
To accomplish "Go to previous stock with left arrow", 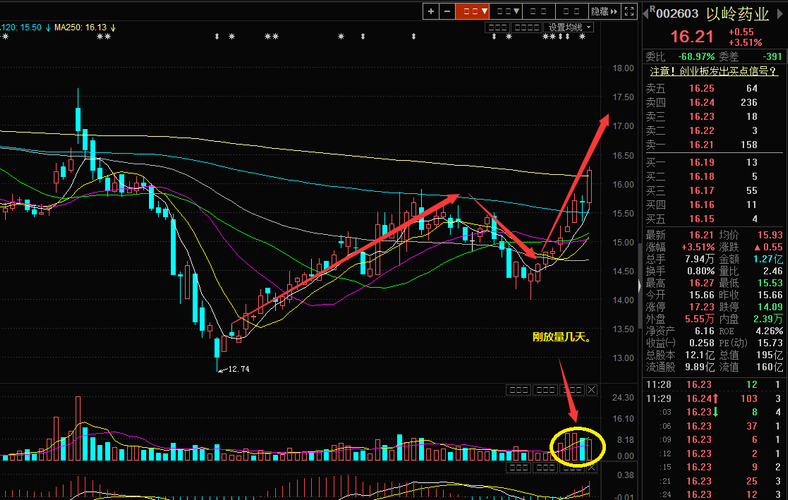I will coord(646,14).
